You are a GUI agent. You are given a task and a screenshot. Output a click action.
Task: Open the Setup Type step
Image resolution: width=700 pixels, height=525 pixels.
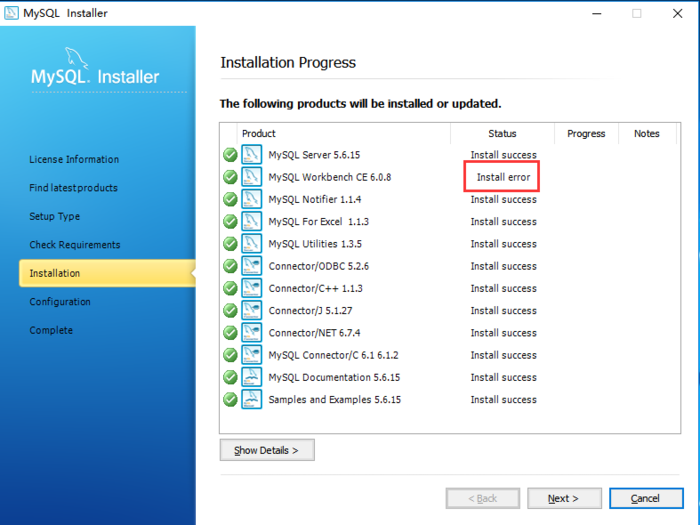[x=54, y=217]
